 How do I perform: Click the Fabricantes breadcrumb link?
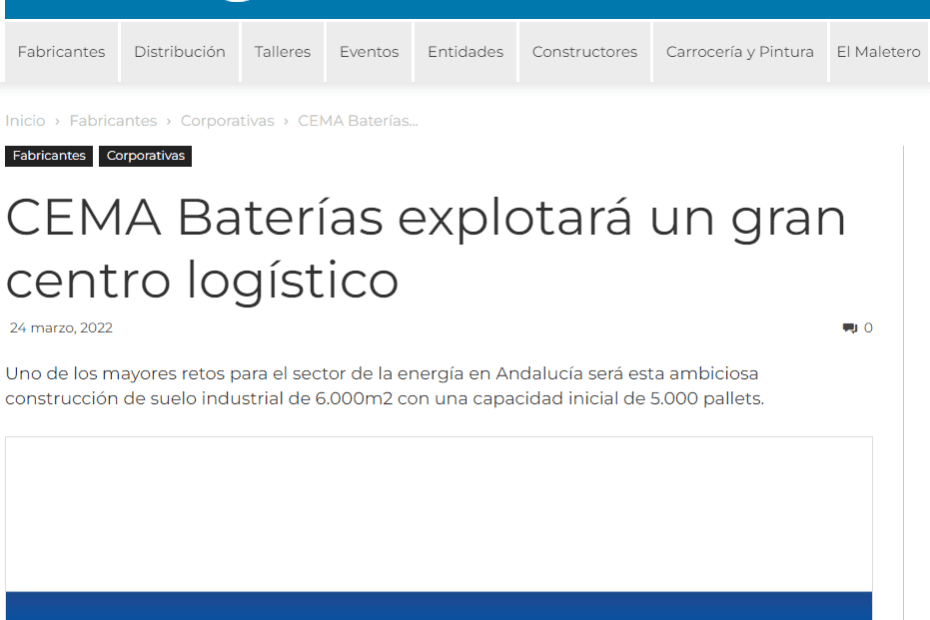(x=113, y=121)
